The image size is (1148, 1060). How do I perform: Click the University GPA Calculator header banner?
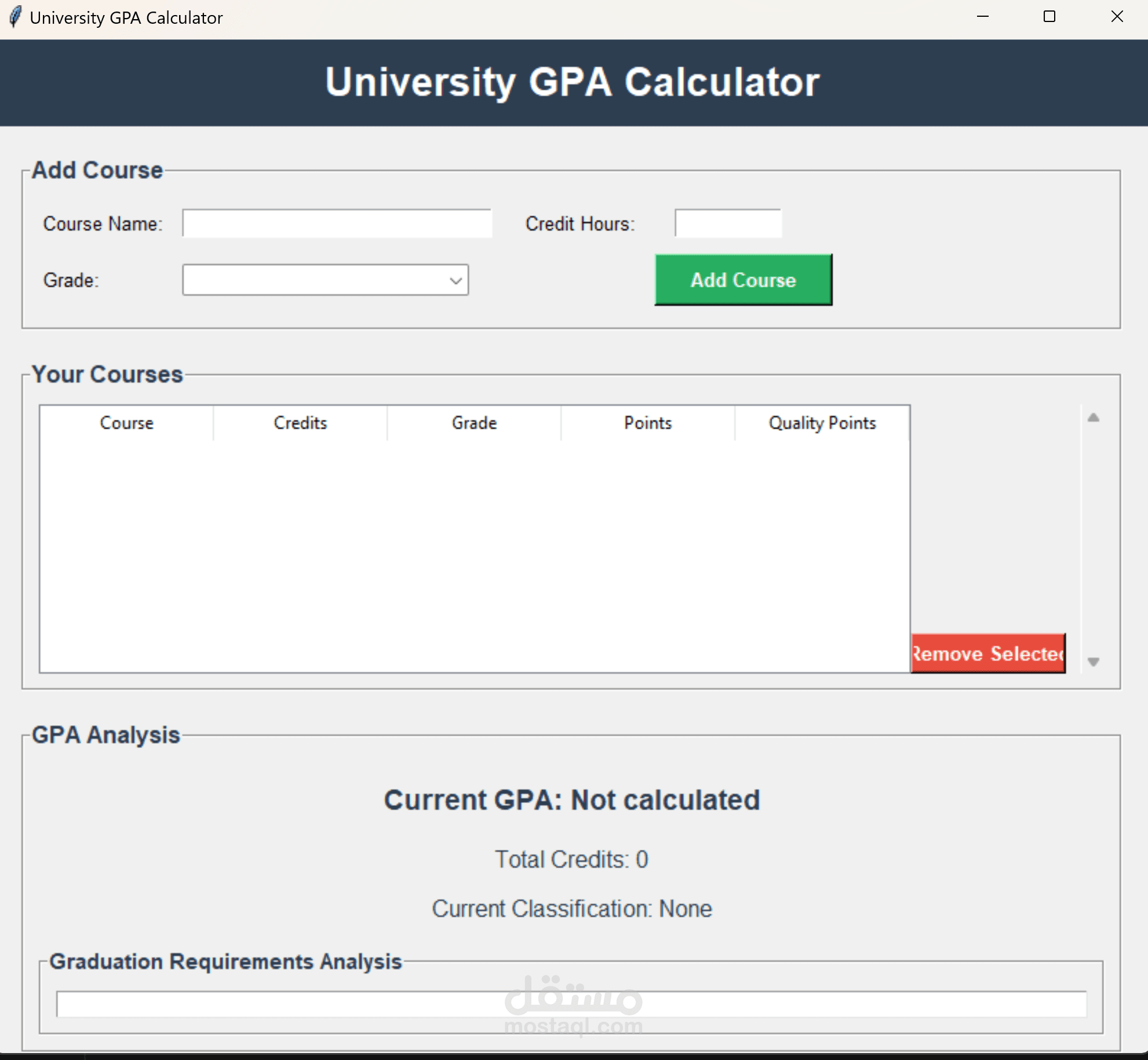pyautogui.click(x=573, y=82)
